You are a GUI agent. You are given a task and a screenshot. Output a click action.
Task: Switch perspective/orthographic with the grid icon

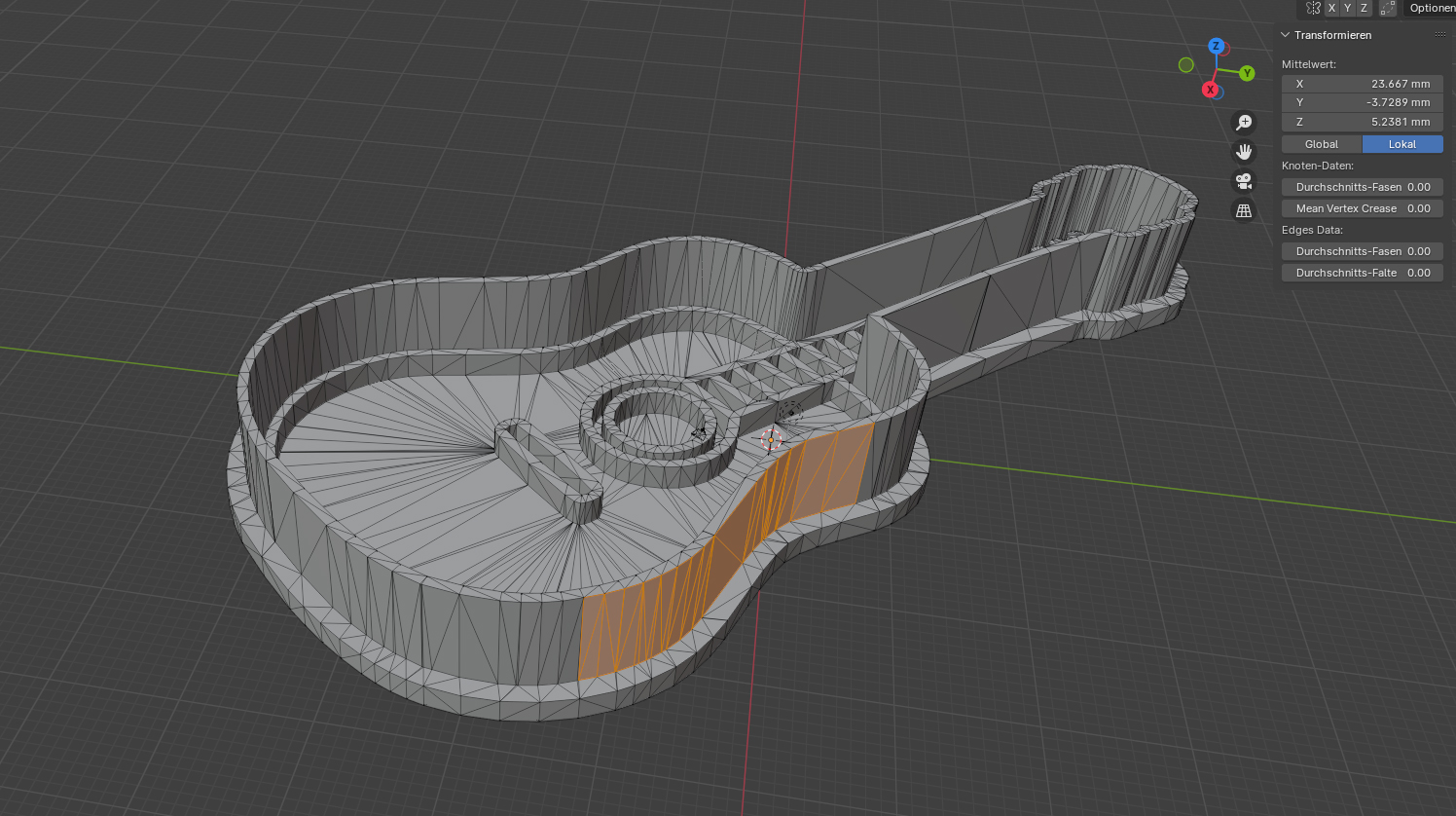coord(1244,210)
